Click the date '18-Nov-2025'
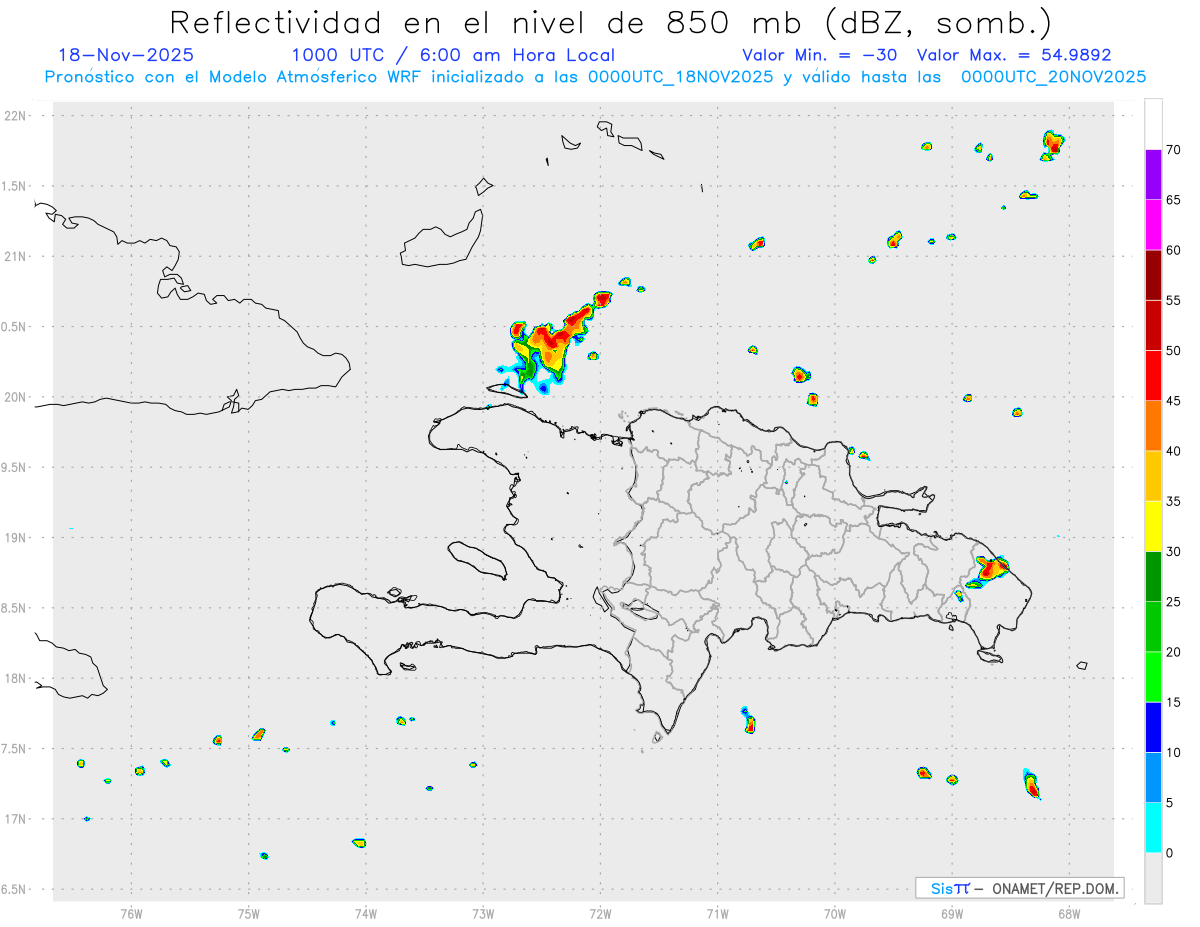The height and width of the screenshot is (927, 1200). tap(126, 55)
